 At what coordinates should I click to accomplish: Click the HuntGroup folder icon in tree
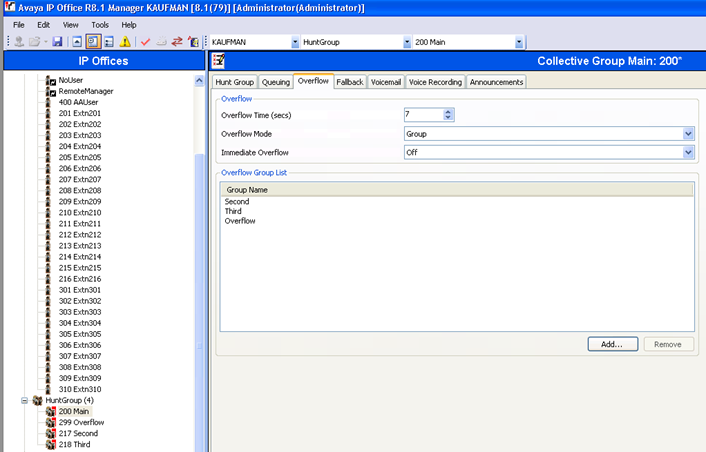38,400
